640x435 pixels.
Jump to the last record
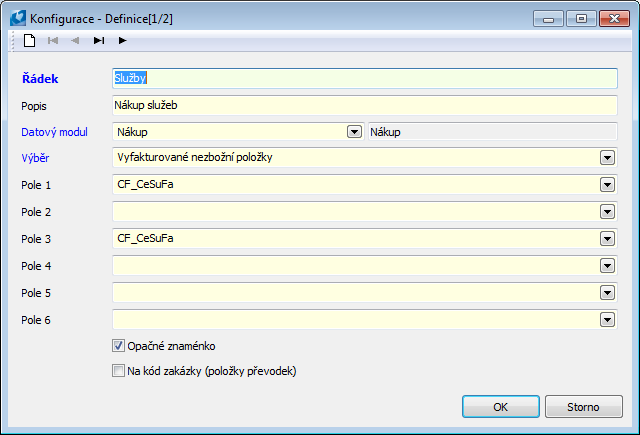click(x=99, y=40)
